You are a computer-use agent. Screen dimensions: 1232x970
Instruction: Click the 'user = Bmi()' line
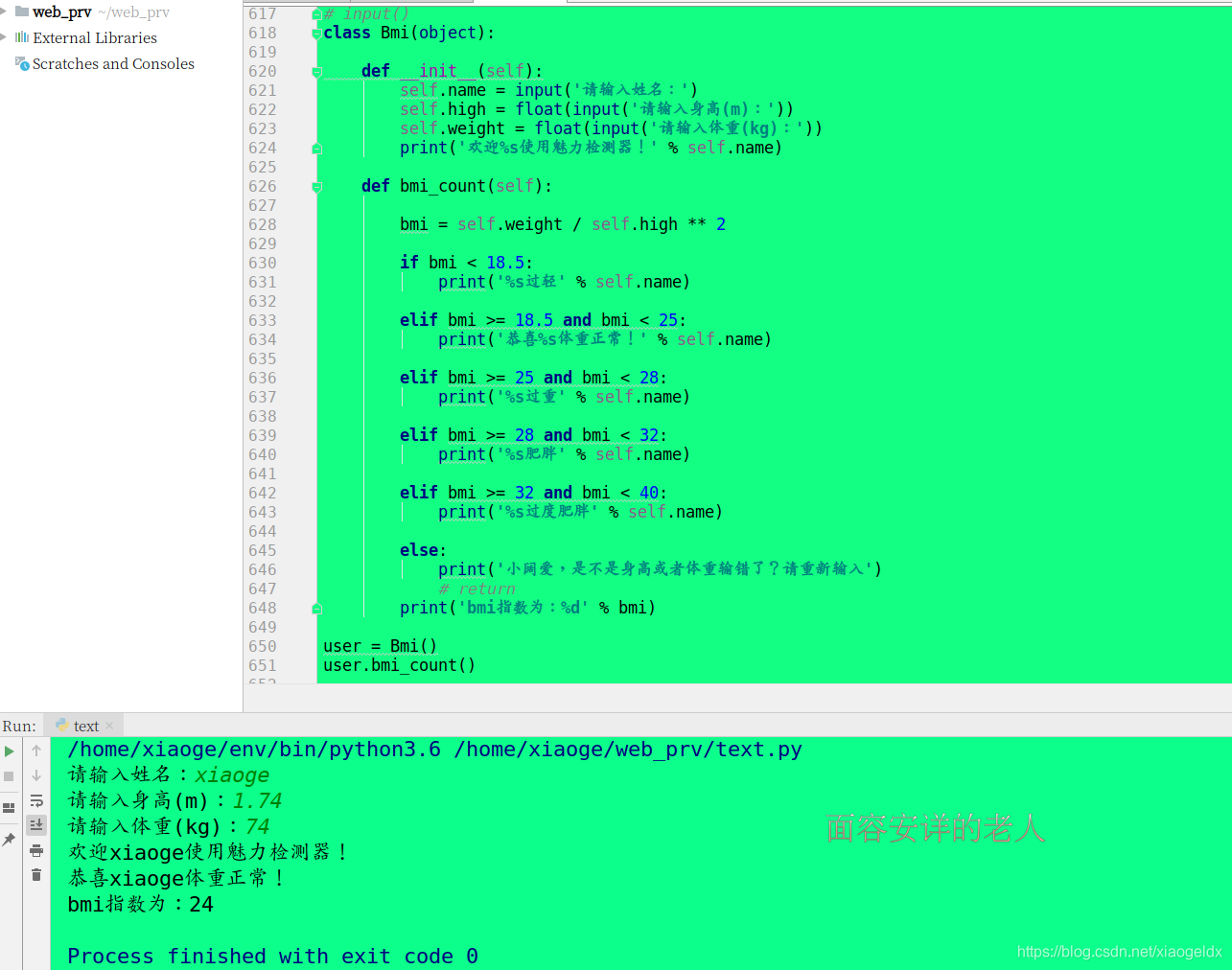pos(380,646)
